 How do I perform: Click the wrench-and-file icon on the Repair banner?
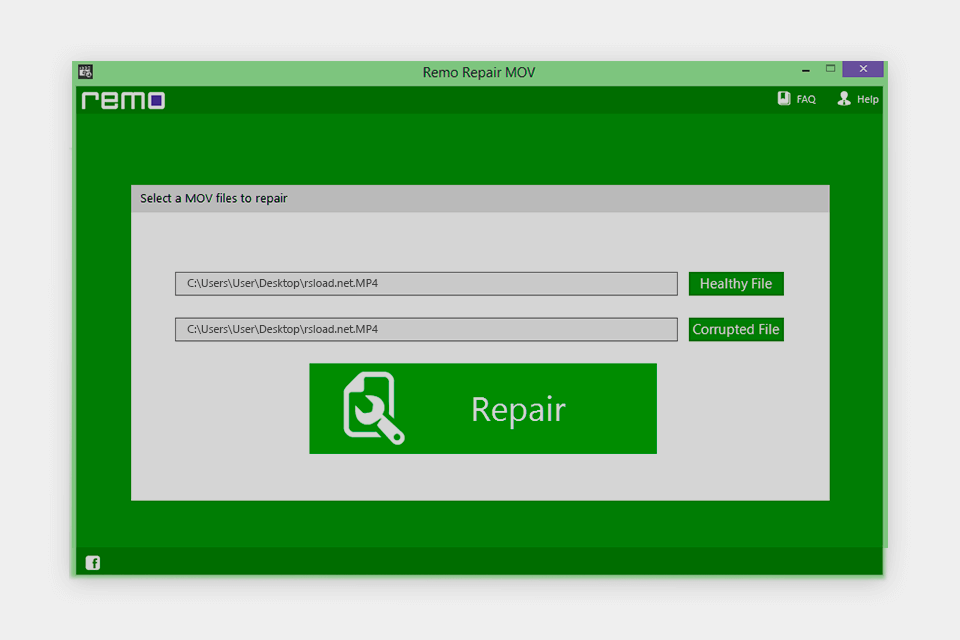(x=370, y=407)
